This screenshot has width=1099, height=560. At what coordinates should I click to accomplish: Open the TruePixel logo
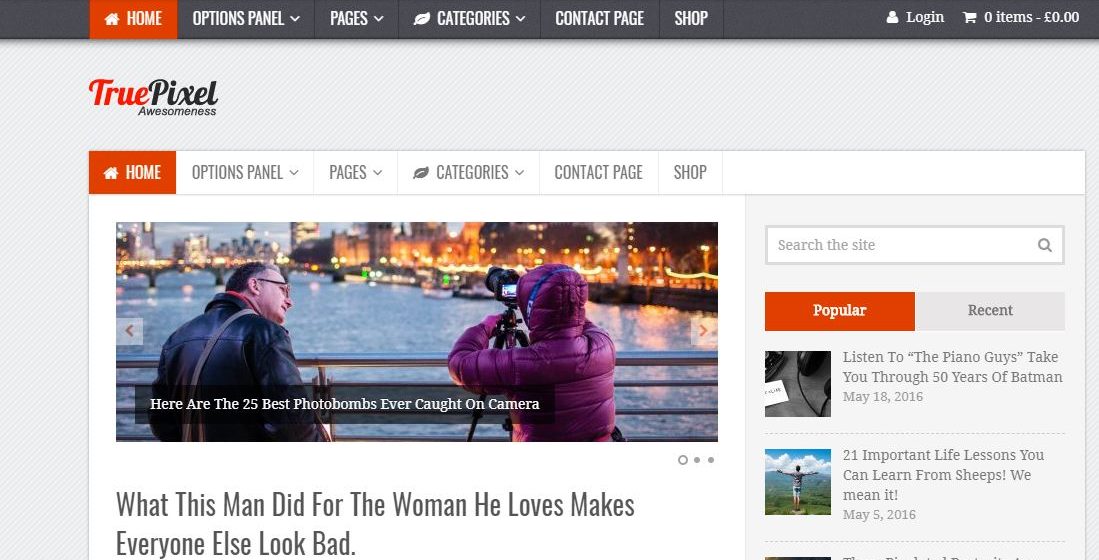(x=153, y=97)
